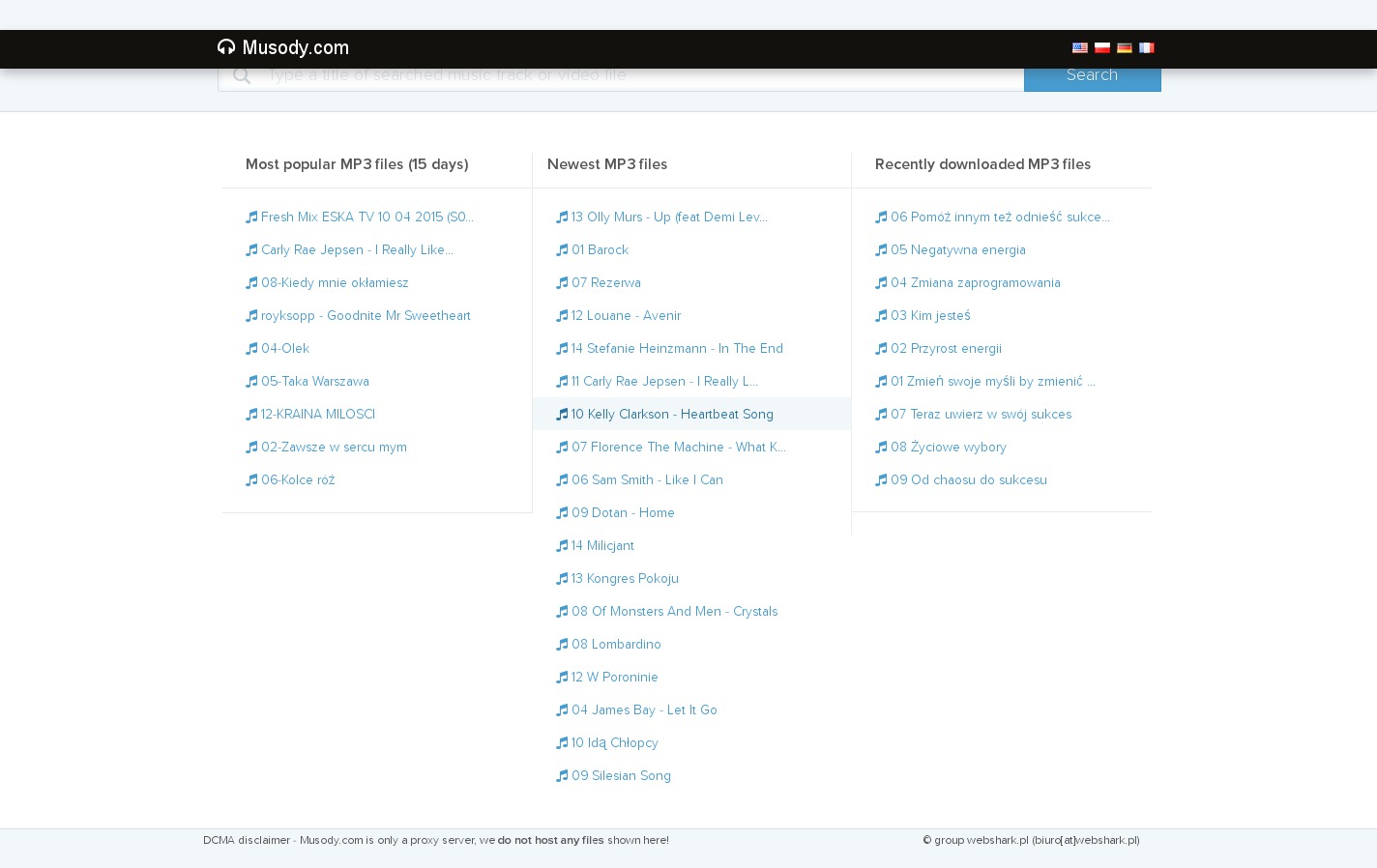Click music note icon beside 01 Barock
Image resolution: width=1377 pixels, height=868 pixels.
pos(562,250)
